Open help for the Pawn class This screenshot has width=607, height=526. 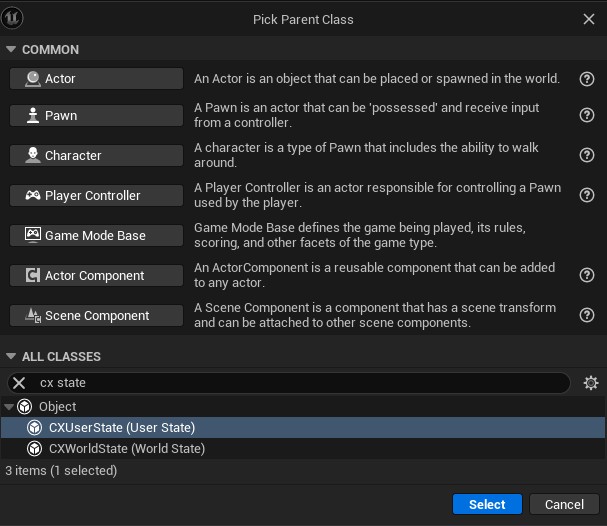click(x=587, y=115)
